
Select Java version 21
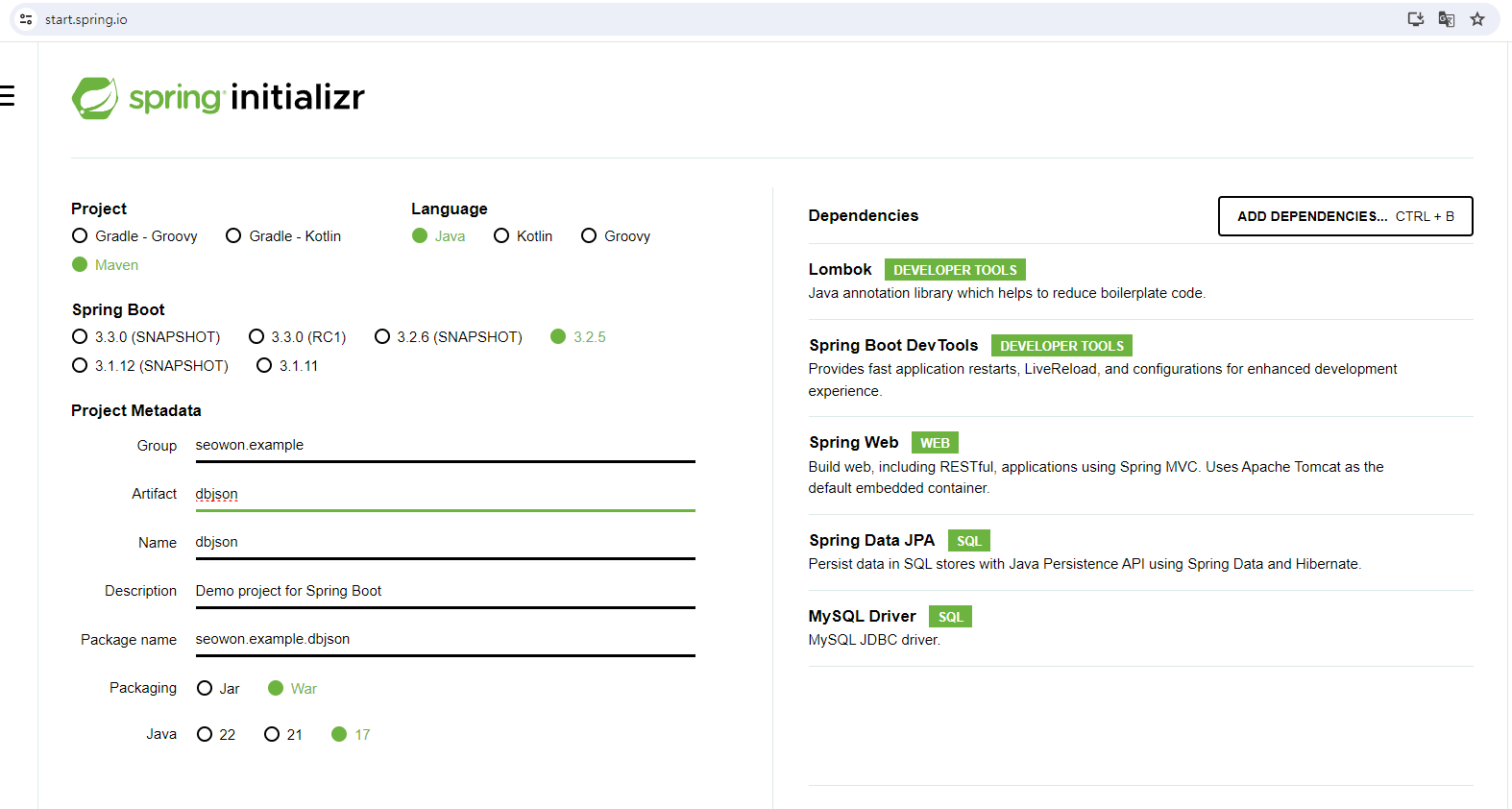pos(272,735)
